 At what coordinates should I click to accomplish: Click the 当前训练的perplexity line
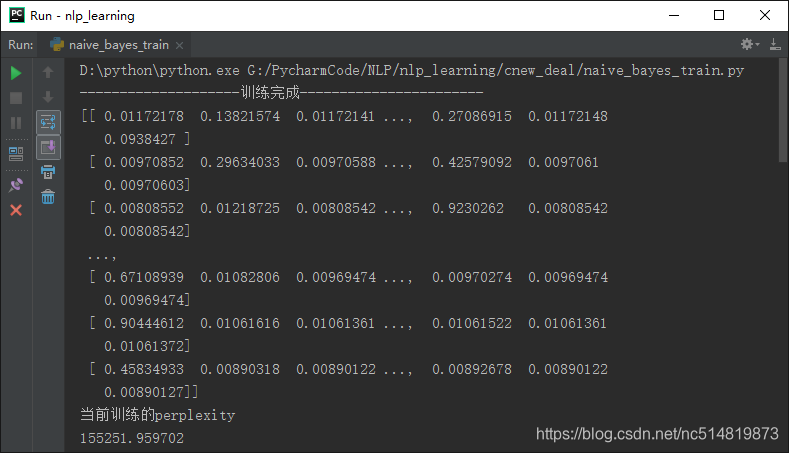pyautogui.click(x=157, y=415)
